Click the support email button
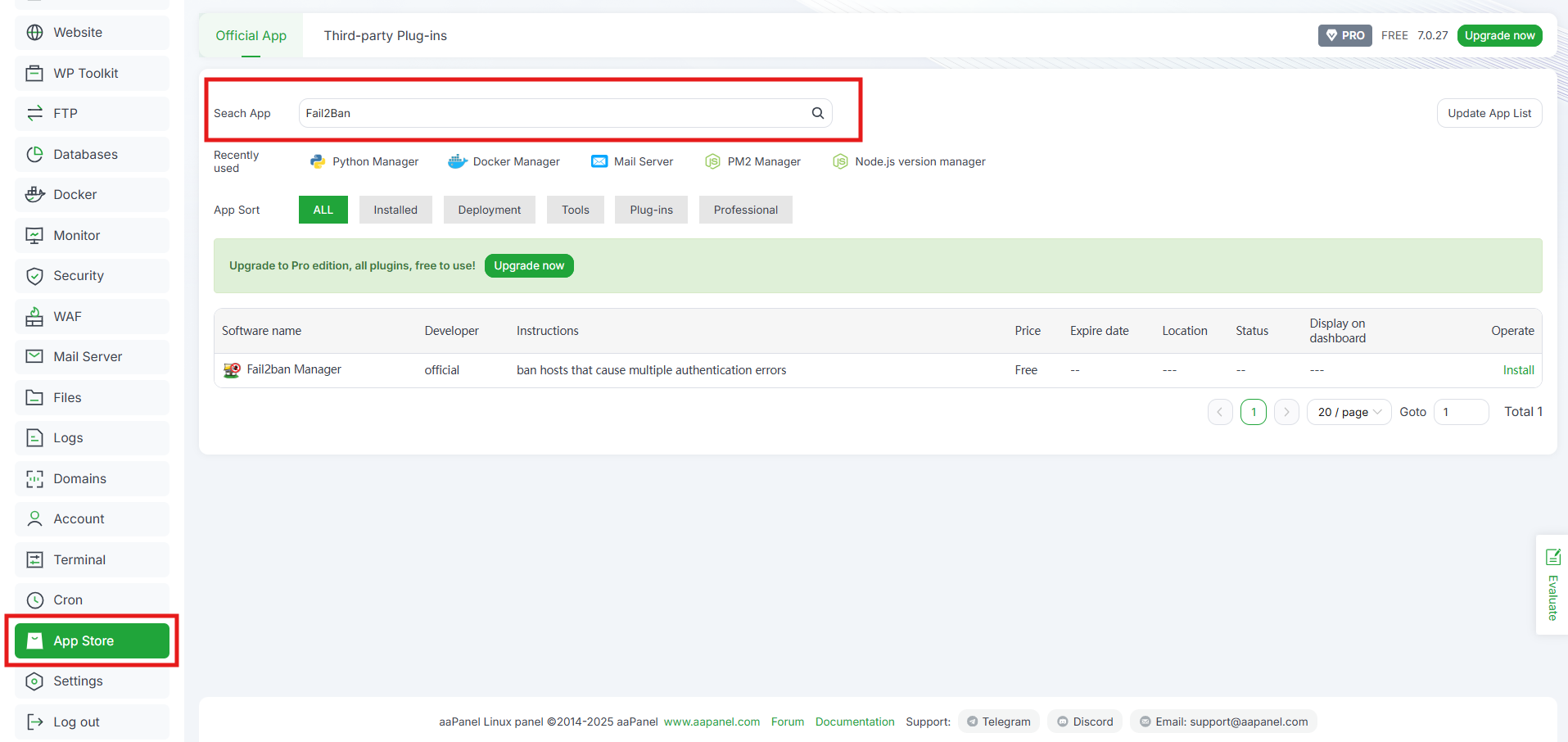1568x742 pixels. 1223,722
